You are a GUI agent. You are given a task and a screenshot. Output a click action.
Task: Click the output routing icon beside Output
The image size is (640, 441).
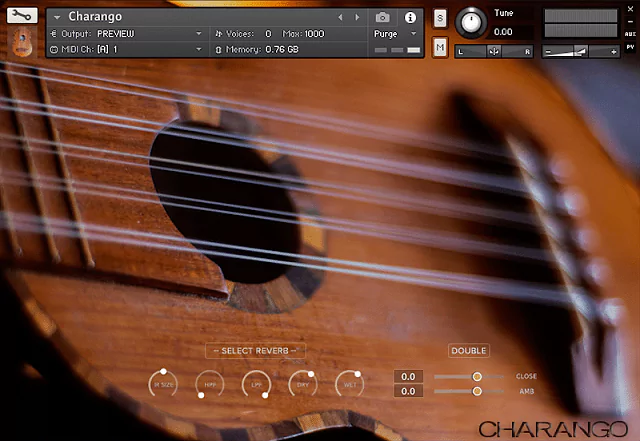tap(53, 33)
